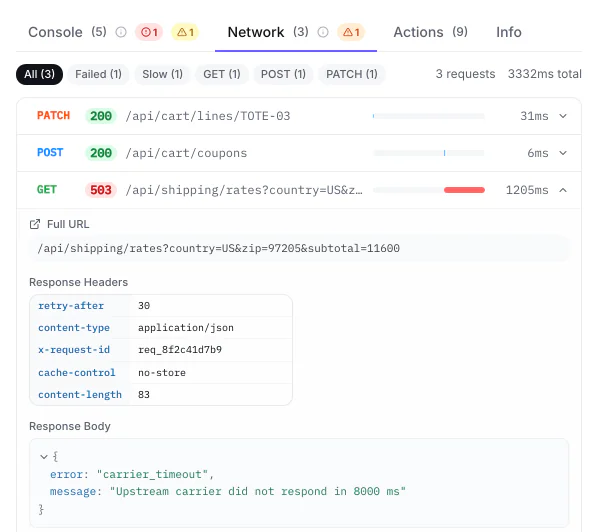Screen dimensions: 598x532
Task: Click the /api/cart/lines/TOTE-03 path
Action: [x=208, y=116]
